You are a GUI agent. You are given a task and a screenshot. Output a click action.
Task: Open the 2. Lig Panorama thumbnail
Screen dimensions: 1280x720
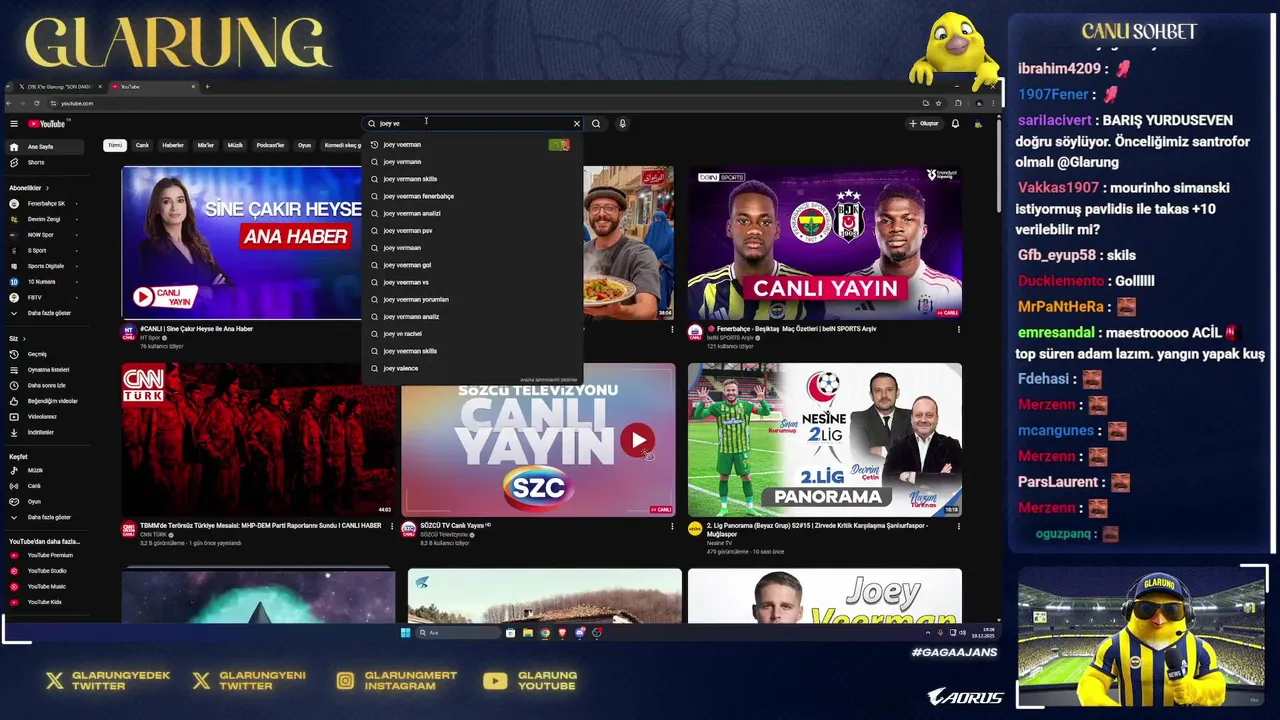point(825,440)
